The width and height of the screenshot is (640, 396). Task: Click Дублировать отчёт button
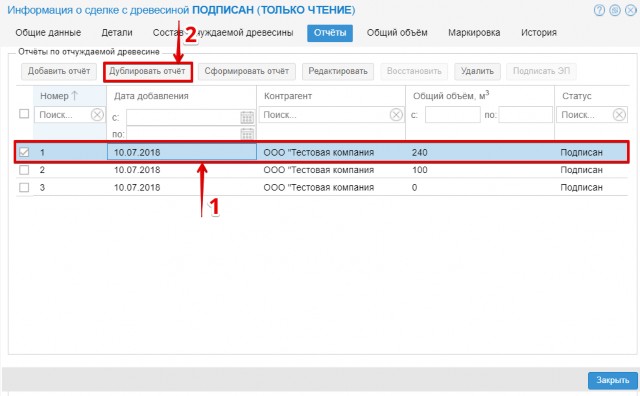click(147, 71)
